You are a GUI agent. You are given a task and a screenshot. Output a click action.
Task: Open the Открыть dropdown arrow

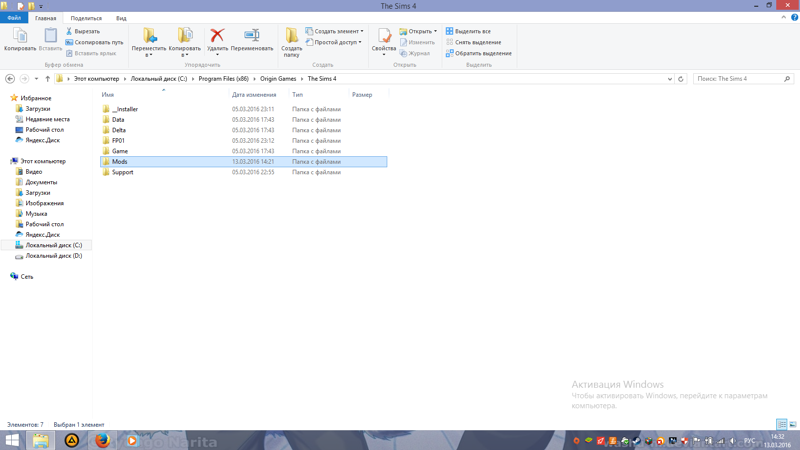(435, 31)
